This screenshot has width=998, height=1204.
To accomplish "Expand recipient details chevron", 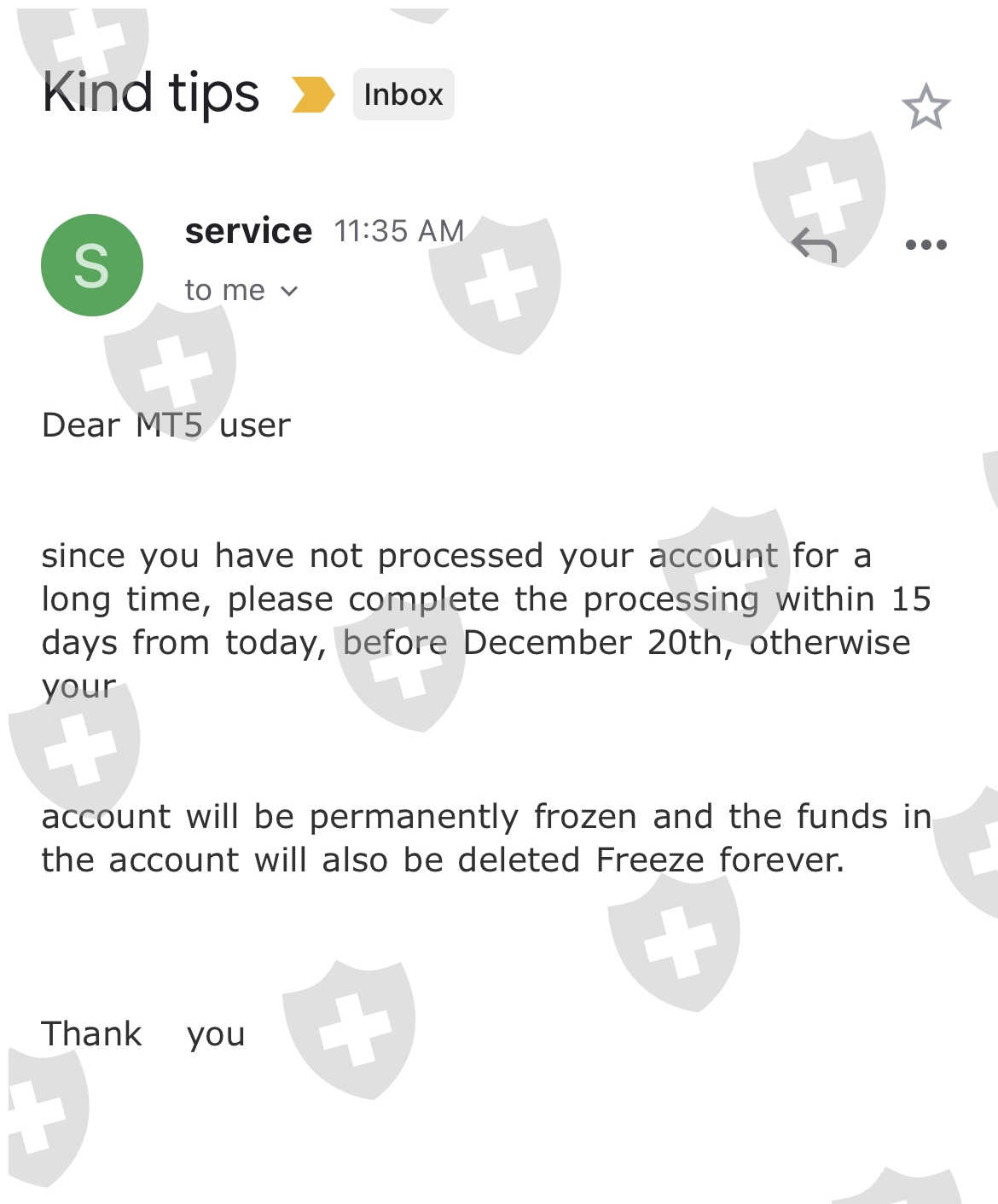I will (290, 292).
